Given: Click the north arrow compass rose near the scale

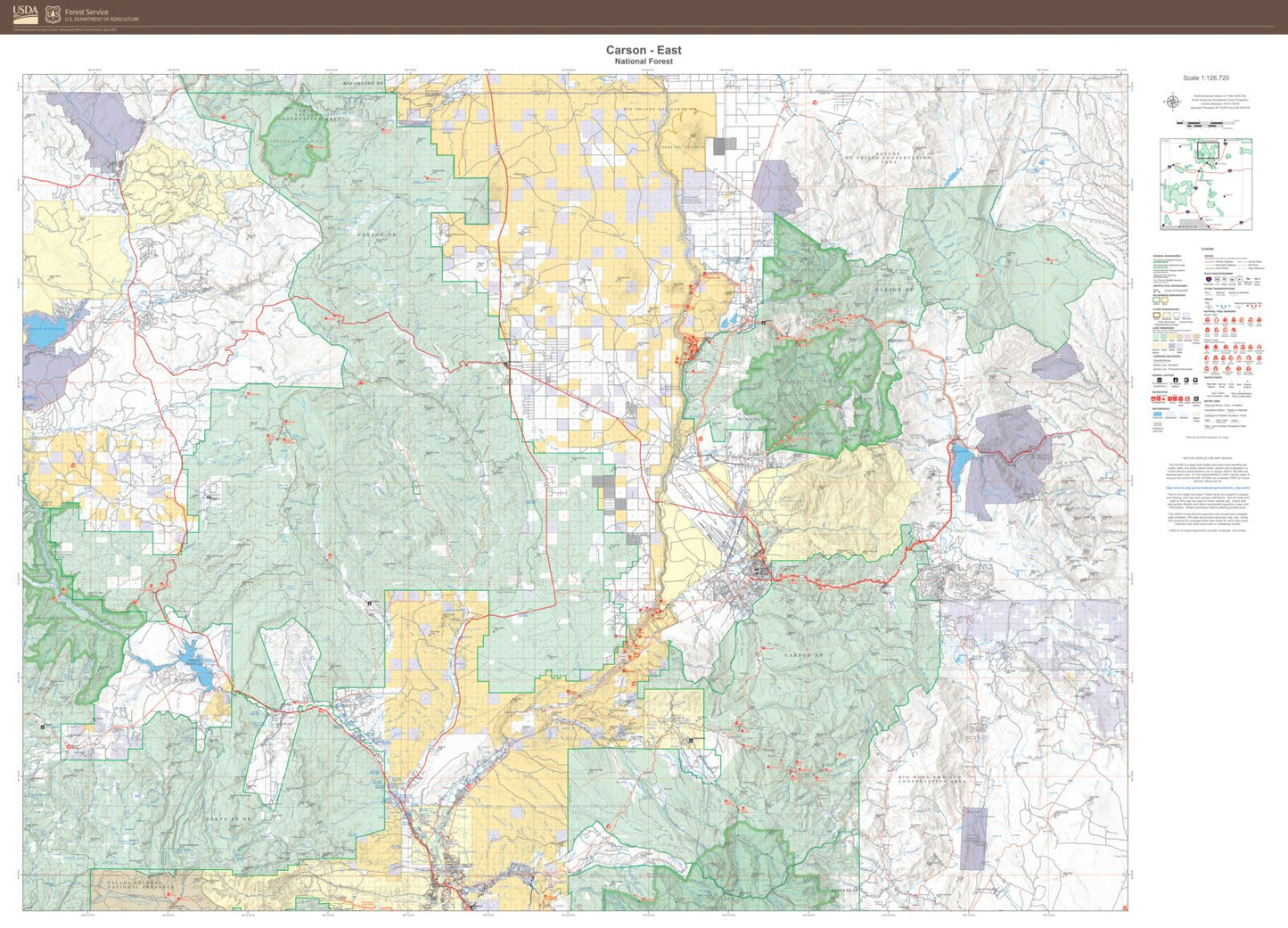Looking at the screenshot, I should coord(1172,101).
